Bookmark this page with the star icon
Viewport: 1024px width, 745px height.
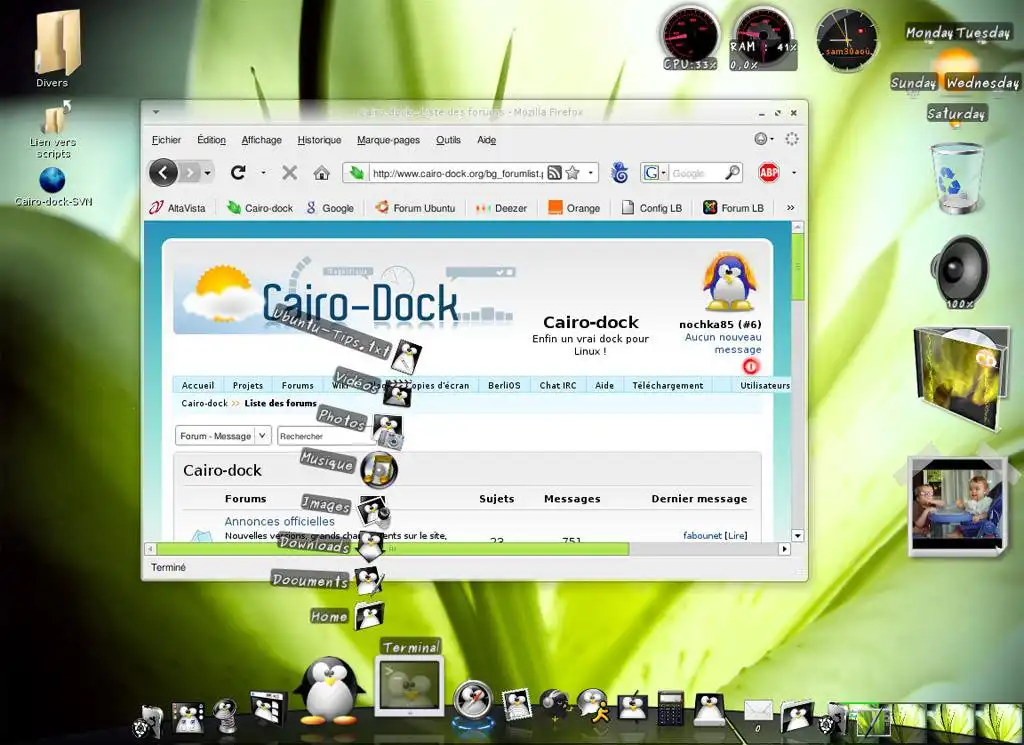click(x=572, y=173)
